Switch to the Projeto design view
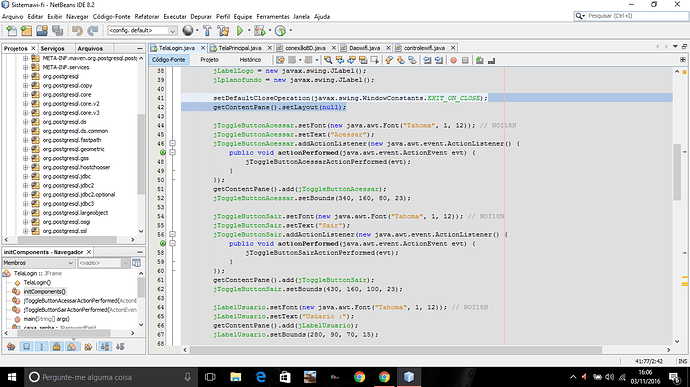 point(209,59)
